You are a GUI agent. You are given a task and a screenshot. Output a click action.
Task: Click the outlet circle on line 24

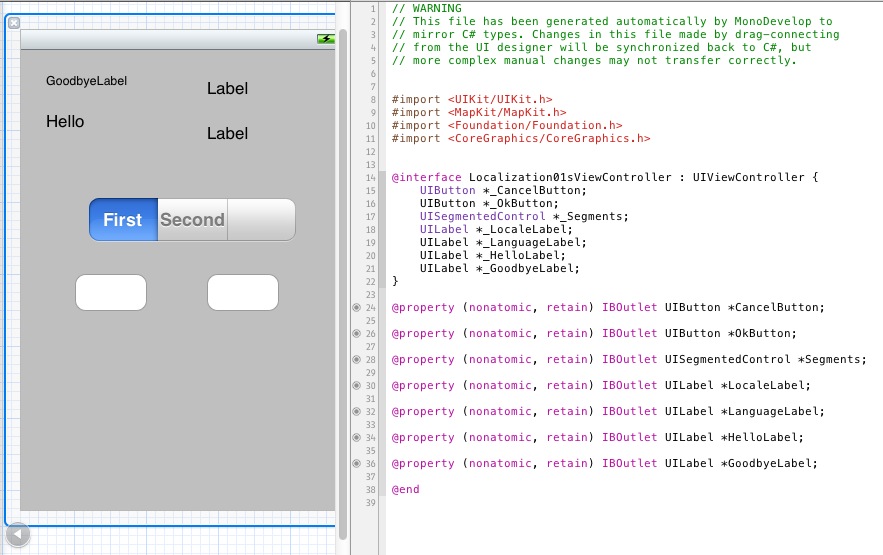pos(356,307)
